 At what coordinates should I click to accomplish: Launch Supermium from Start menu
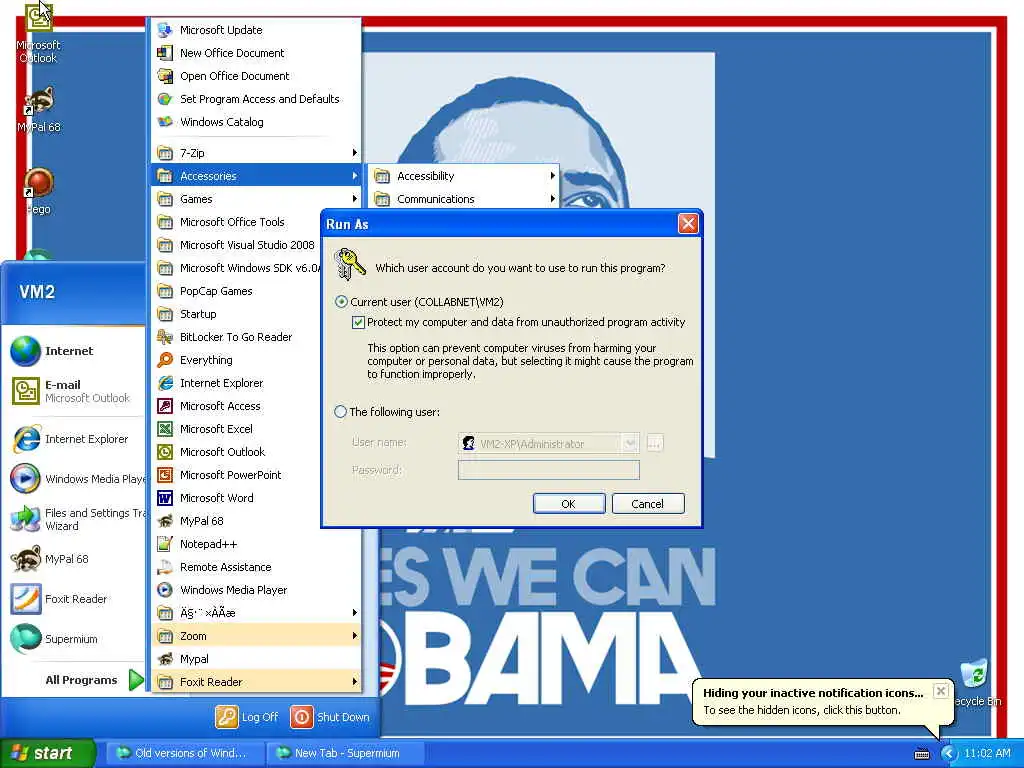[x=73, y=639]
